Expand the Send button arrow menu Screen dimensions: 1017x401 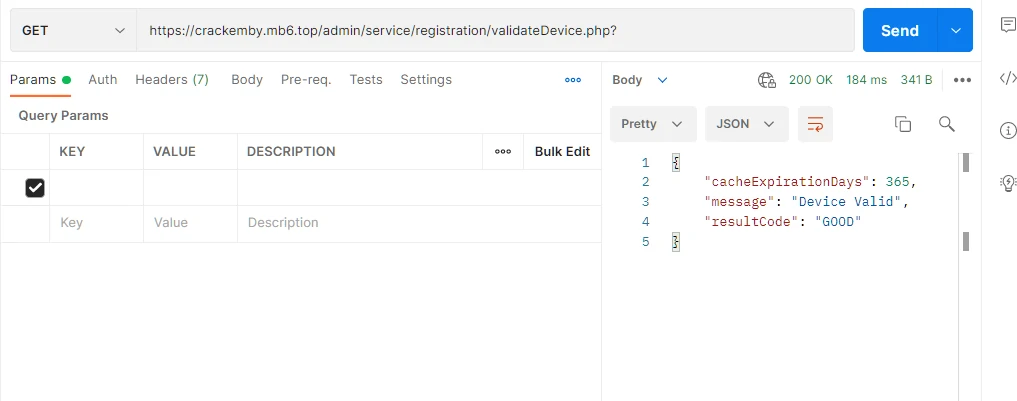[954, 30]
